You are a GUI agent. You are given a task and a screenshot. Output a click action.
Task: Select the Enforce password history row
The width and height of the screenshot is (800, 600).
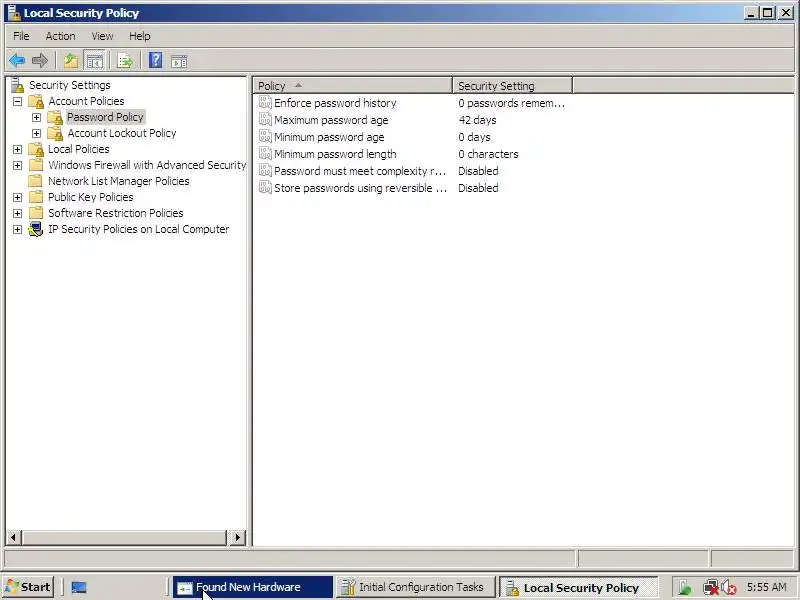[x=412, y=103]
